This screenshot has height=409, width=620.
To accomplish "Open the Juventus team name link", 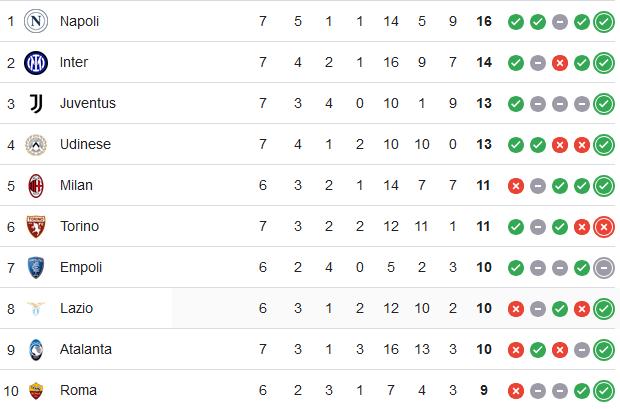I will (88, 103).
